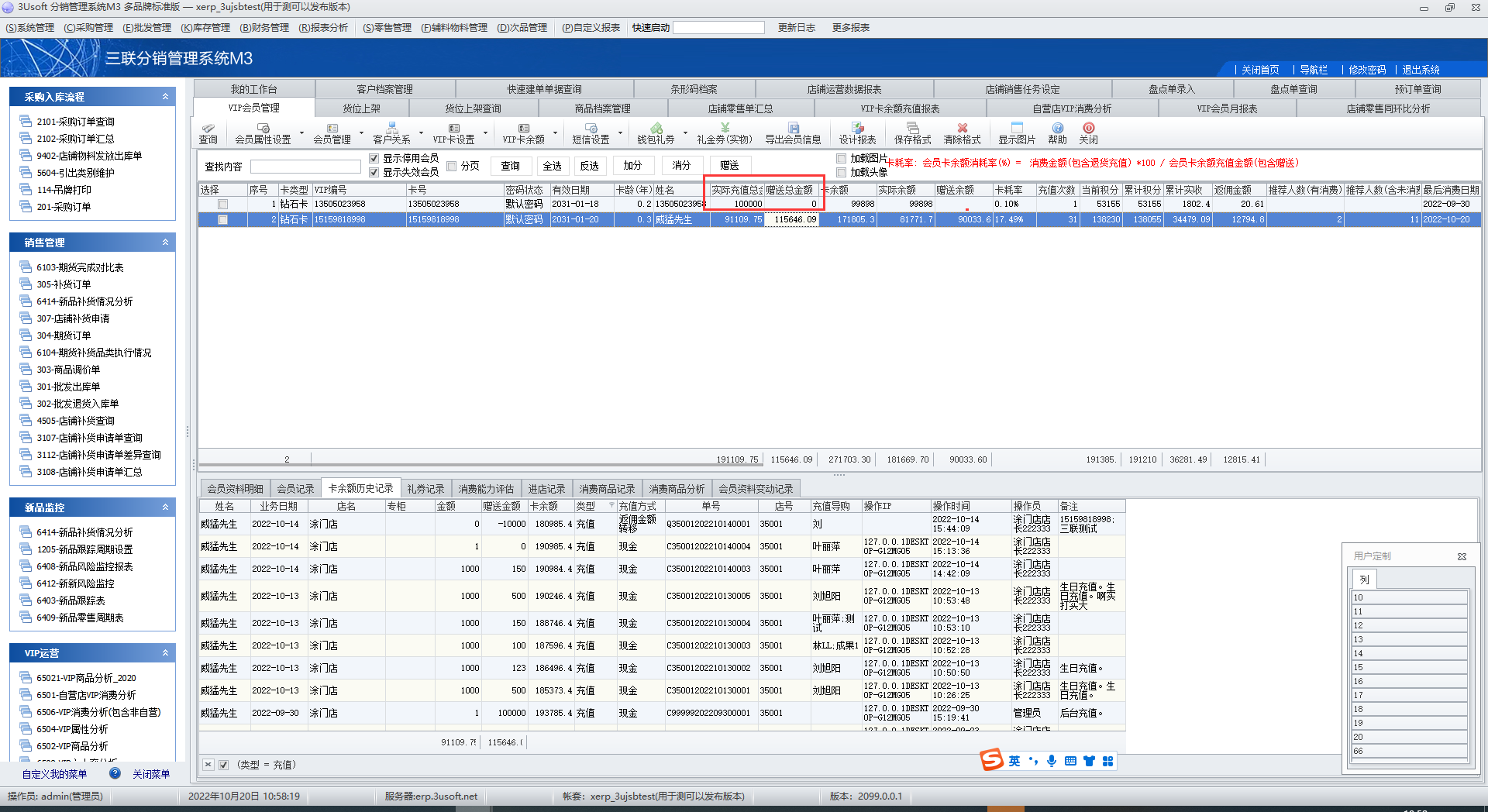Screen dimensions: 1488x812
Task: Check select box for row 15159818998
Action: (223, 220)
